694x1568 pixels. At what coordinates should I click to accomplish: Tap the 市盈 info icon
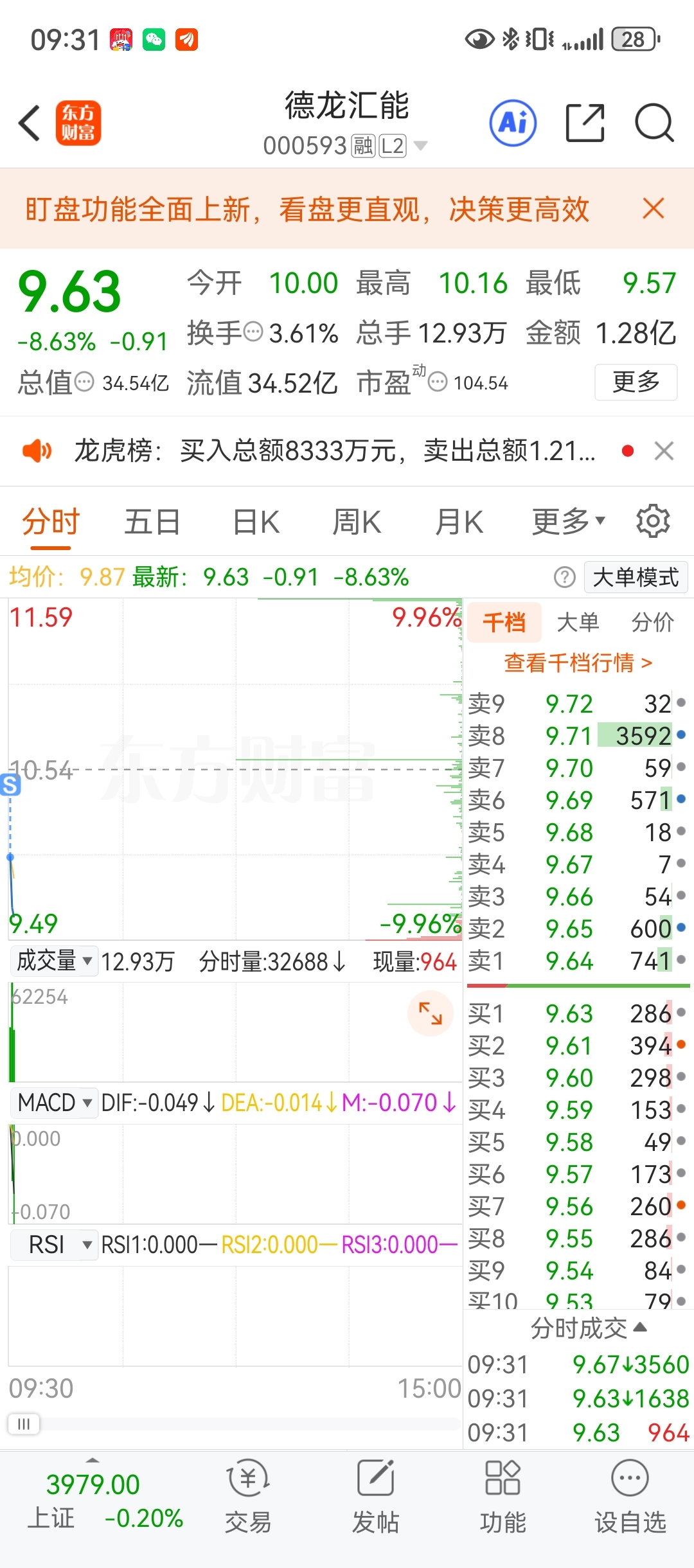click(438, 382)
